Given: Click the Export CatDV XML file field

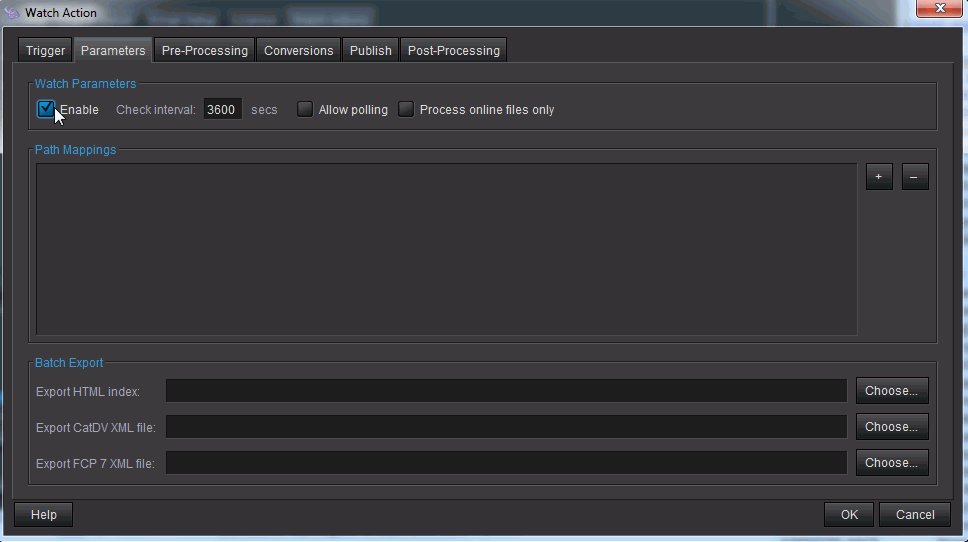Looking at the screenshot, I should [x=506, y=427].
